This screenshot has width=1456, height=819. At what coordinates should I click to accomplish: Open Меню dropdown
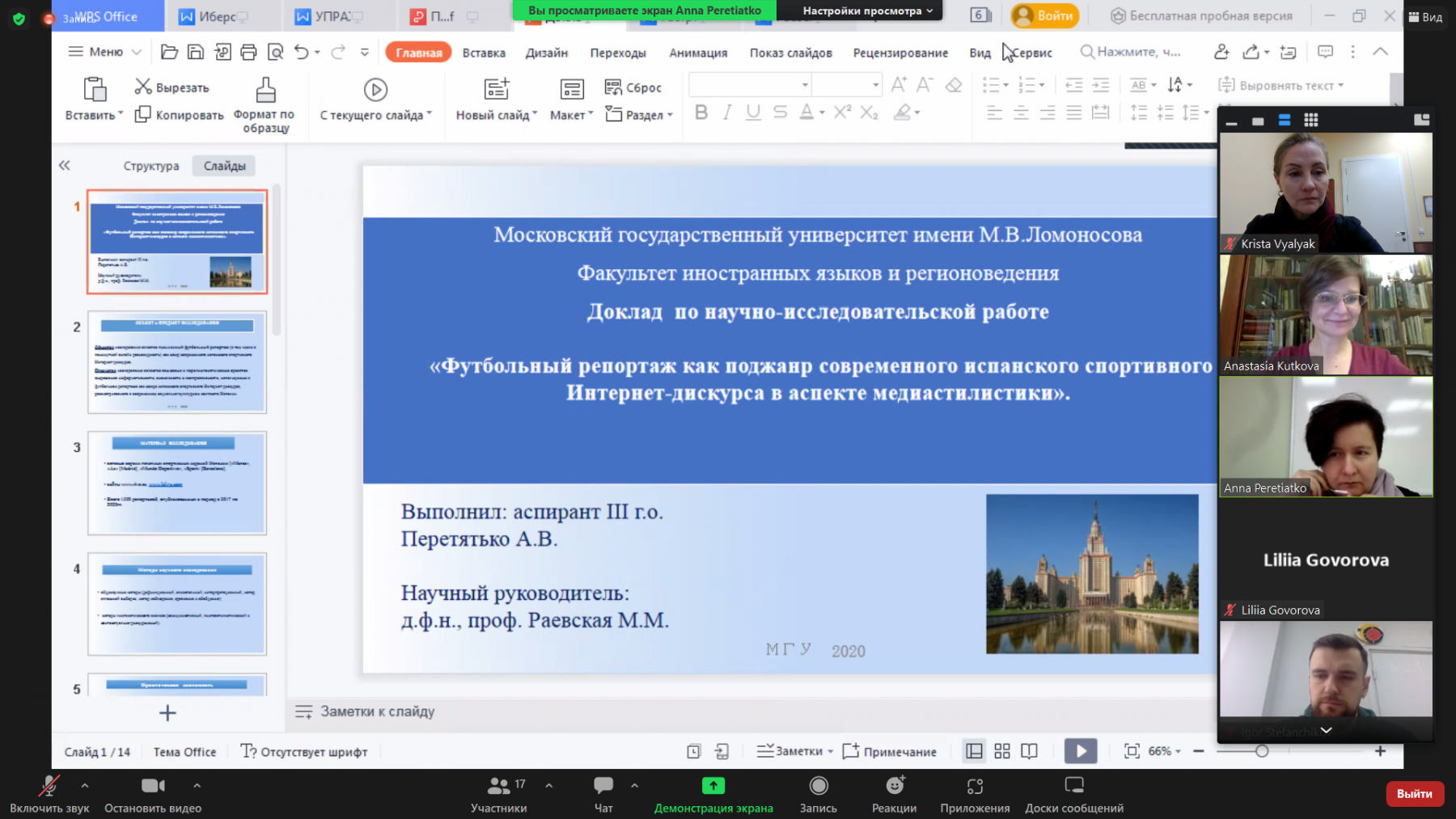point(105,52)
